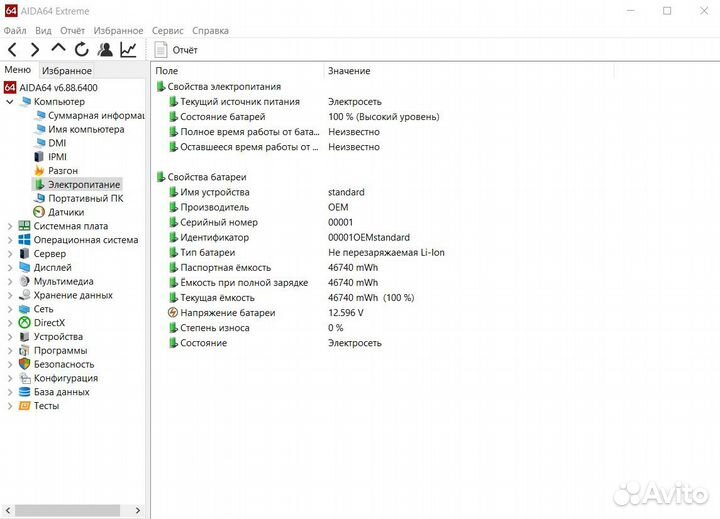Click the battery icon of Свойства электропитания header
Image resolution: width=720 pixels, height=519 pixels.
pos(161,86)
